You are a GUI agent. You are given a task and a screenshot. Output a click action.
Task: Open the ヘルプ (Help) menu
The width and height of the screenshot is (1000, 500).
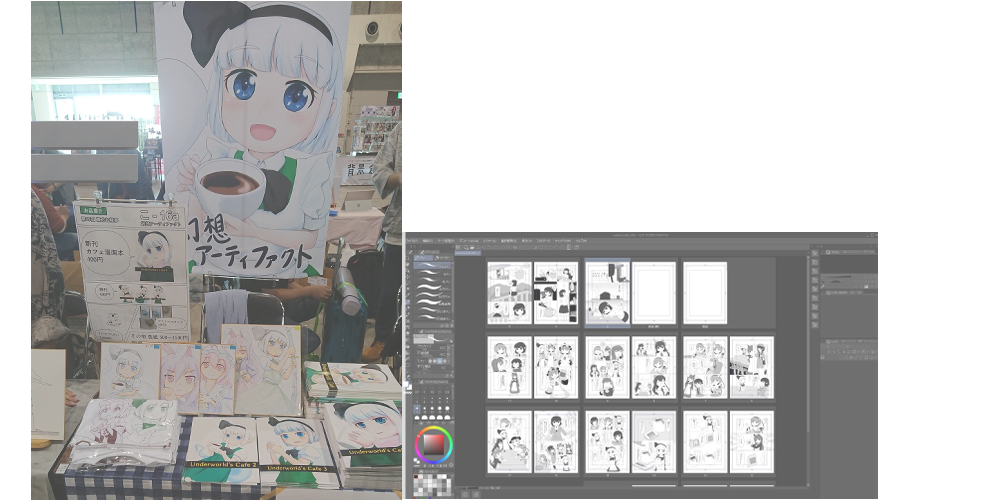(581, 241)
